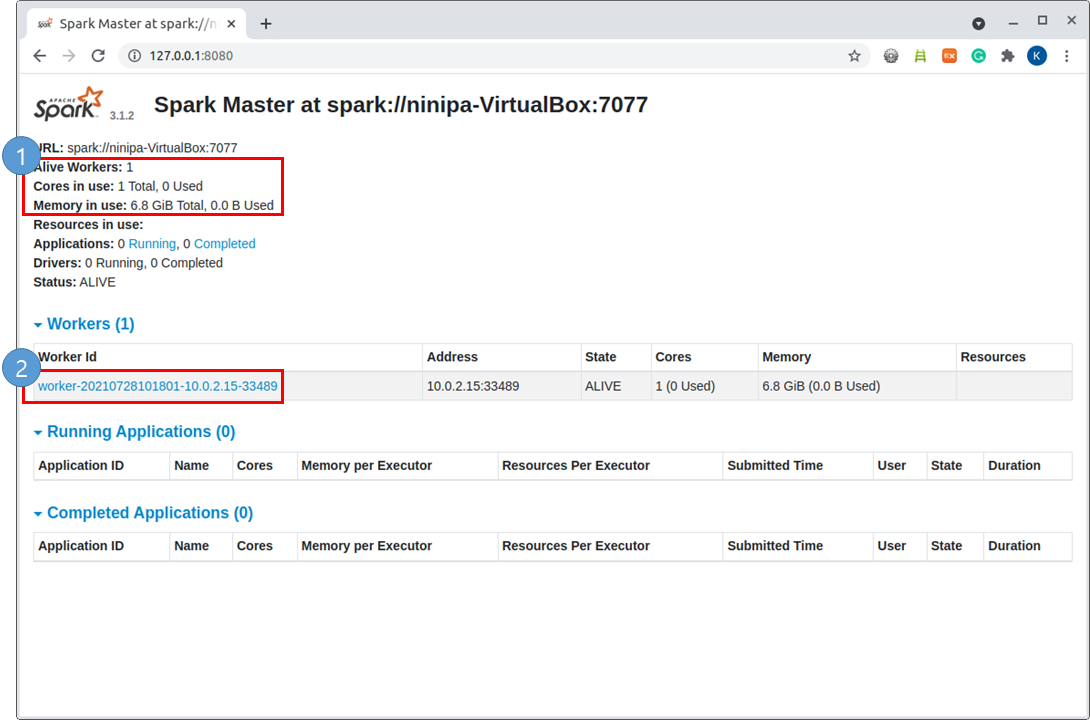Click the Spark Master page title heading
The height and width of the screenshot is (720, 1090).
point(400,105)
